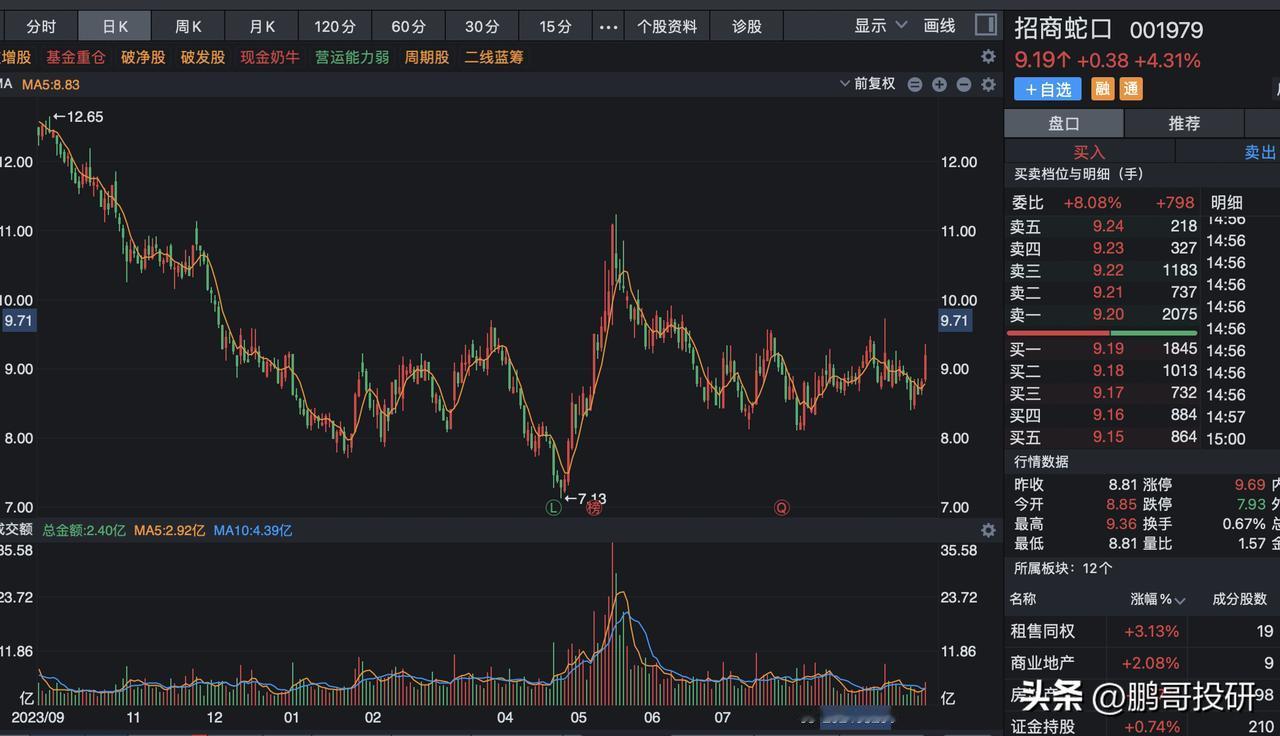
Task: Zoom in chart with plus circle icon
Action: point(939,85)
